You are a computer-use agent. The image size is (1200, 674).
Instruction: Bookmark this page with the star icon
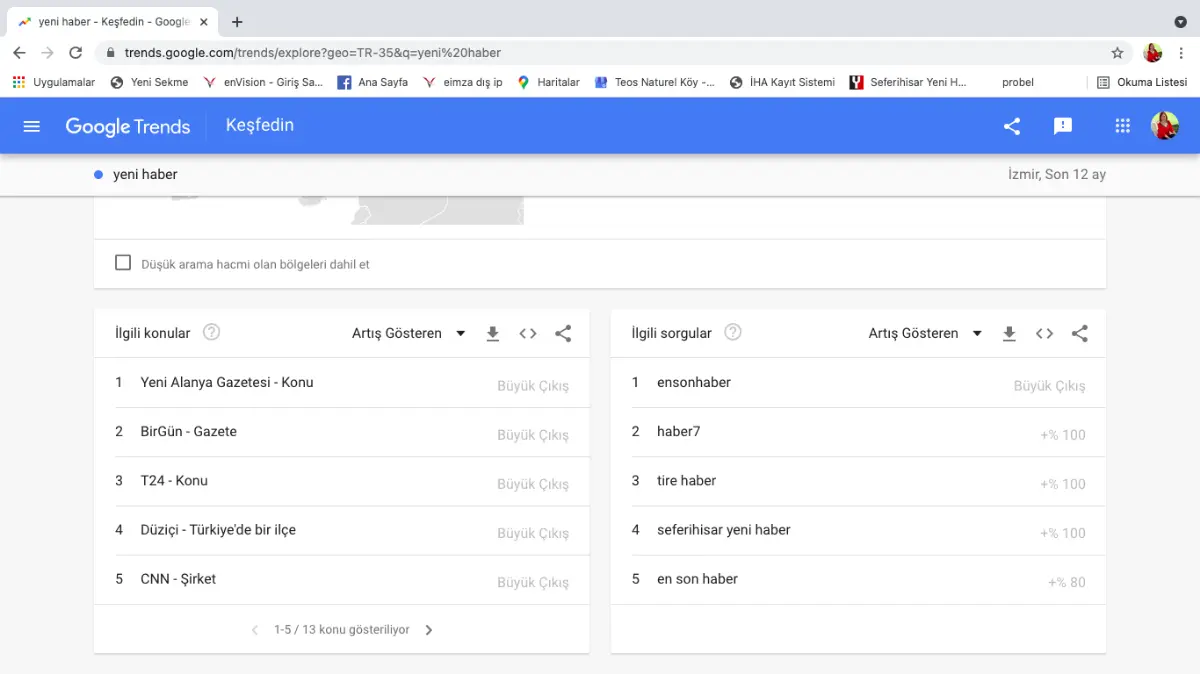click(x=1117, y=53)
